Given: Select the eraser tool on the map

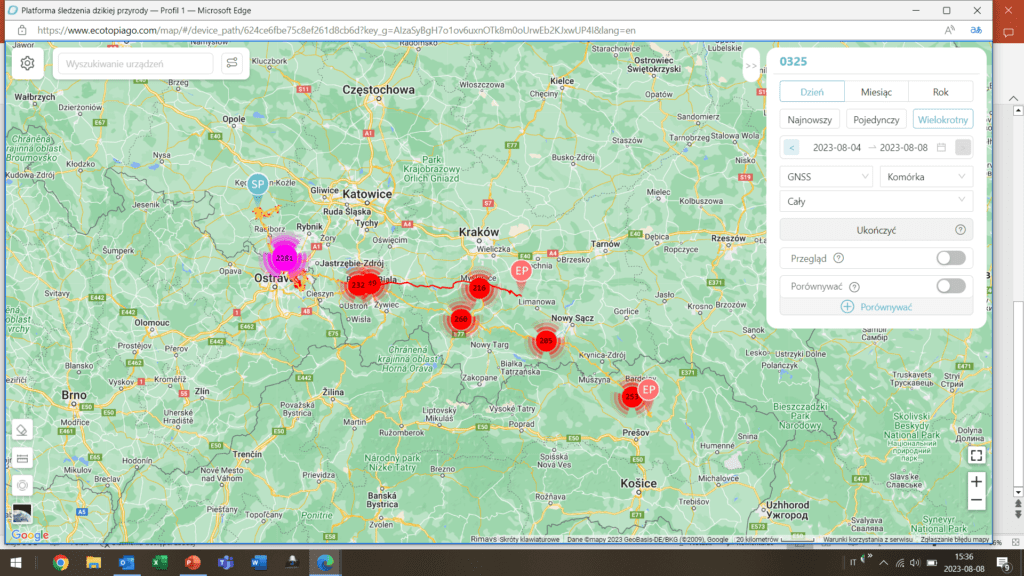Looking at the screenshot, I should coord(22,430).
